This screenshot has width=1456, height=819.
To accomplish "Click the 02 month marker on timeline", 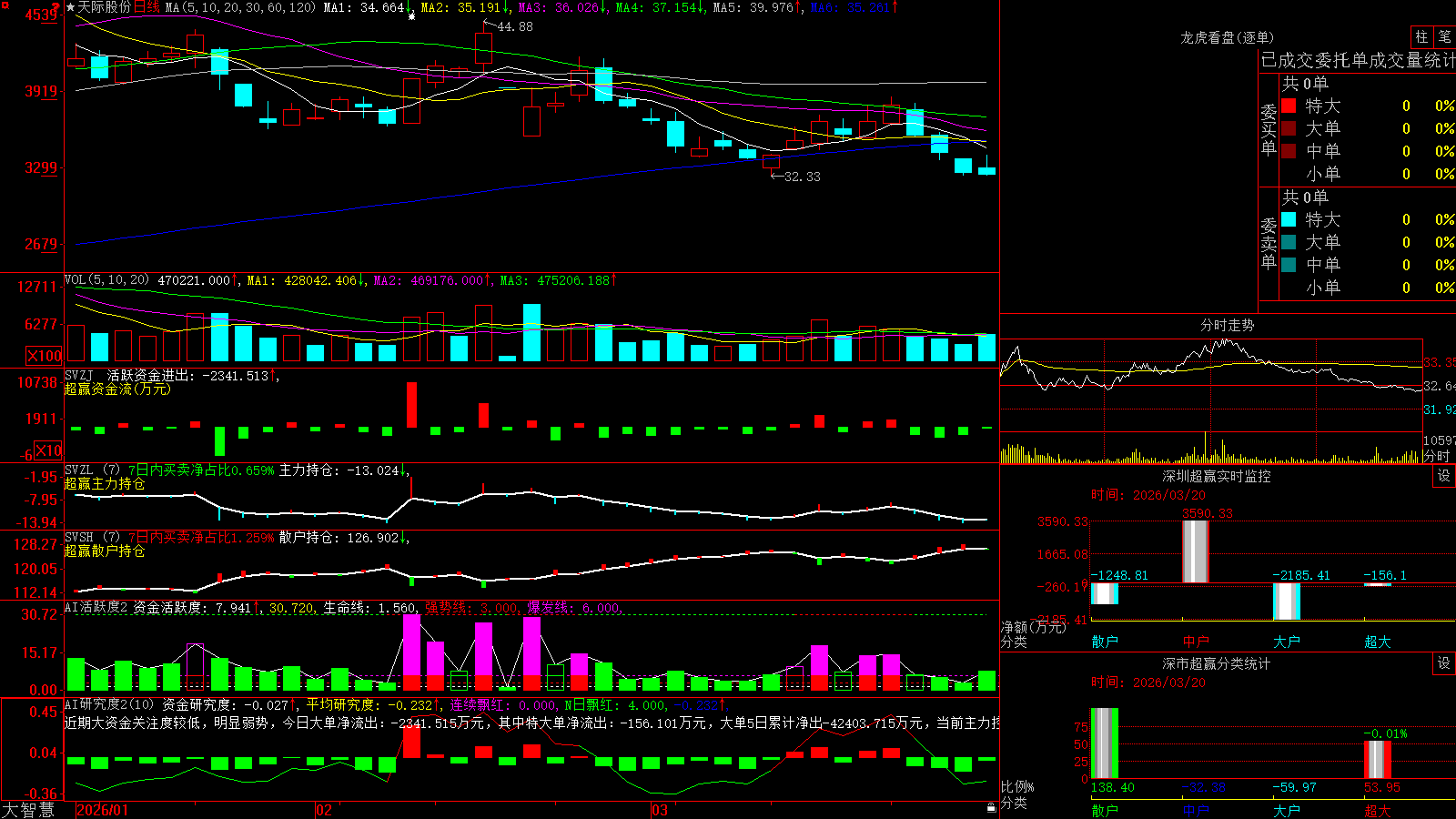I will 323,810.
